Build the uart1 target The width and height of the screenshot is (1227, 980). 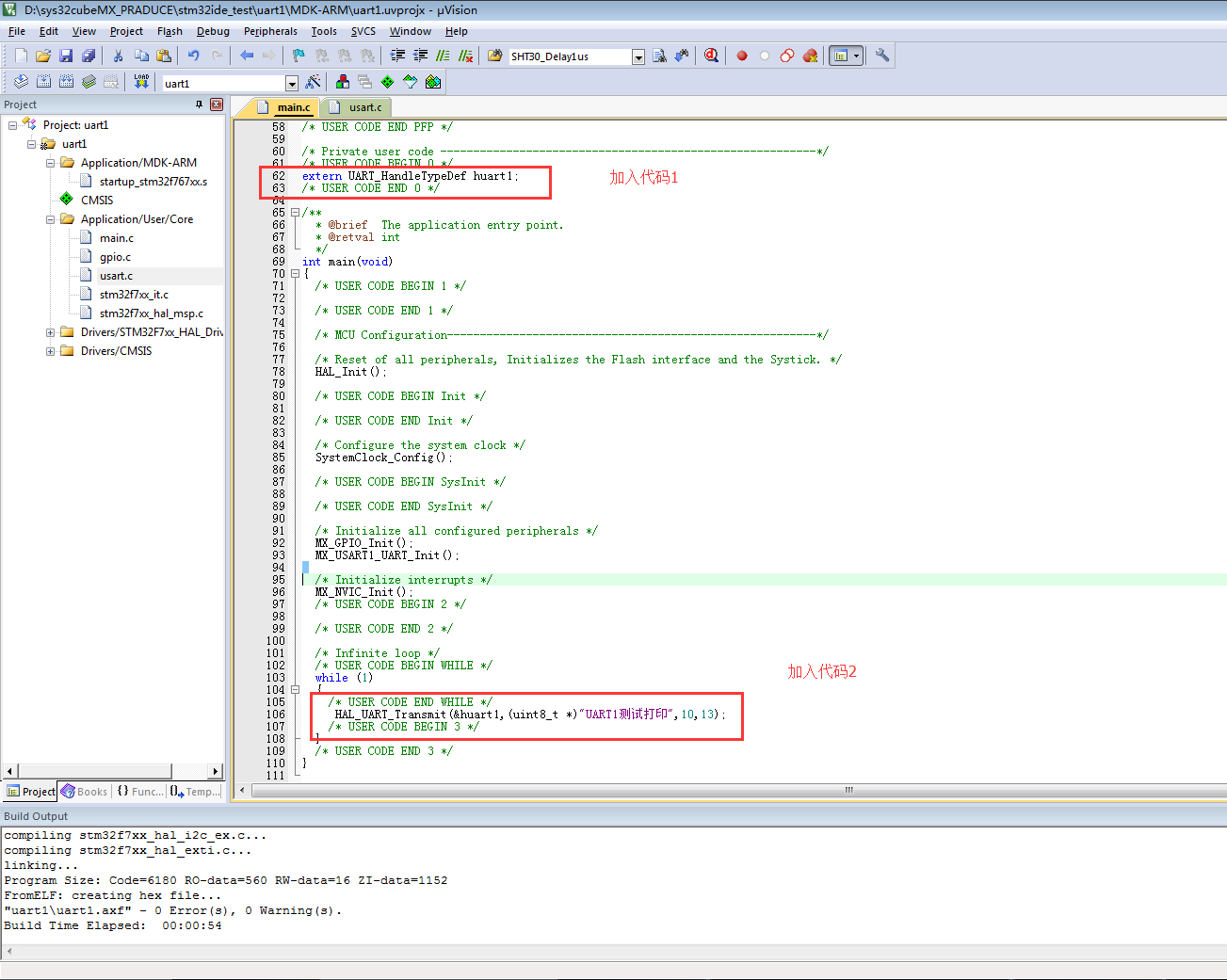pyautogui.click(x=43, y=82)
